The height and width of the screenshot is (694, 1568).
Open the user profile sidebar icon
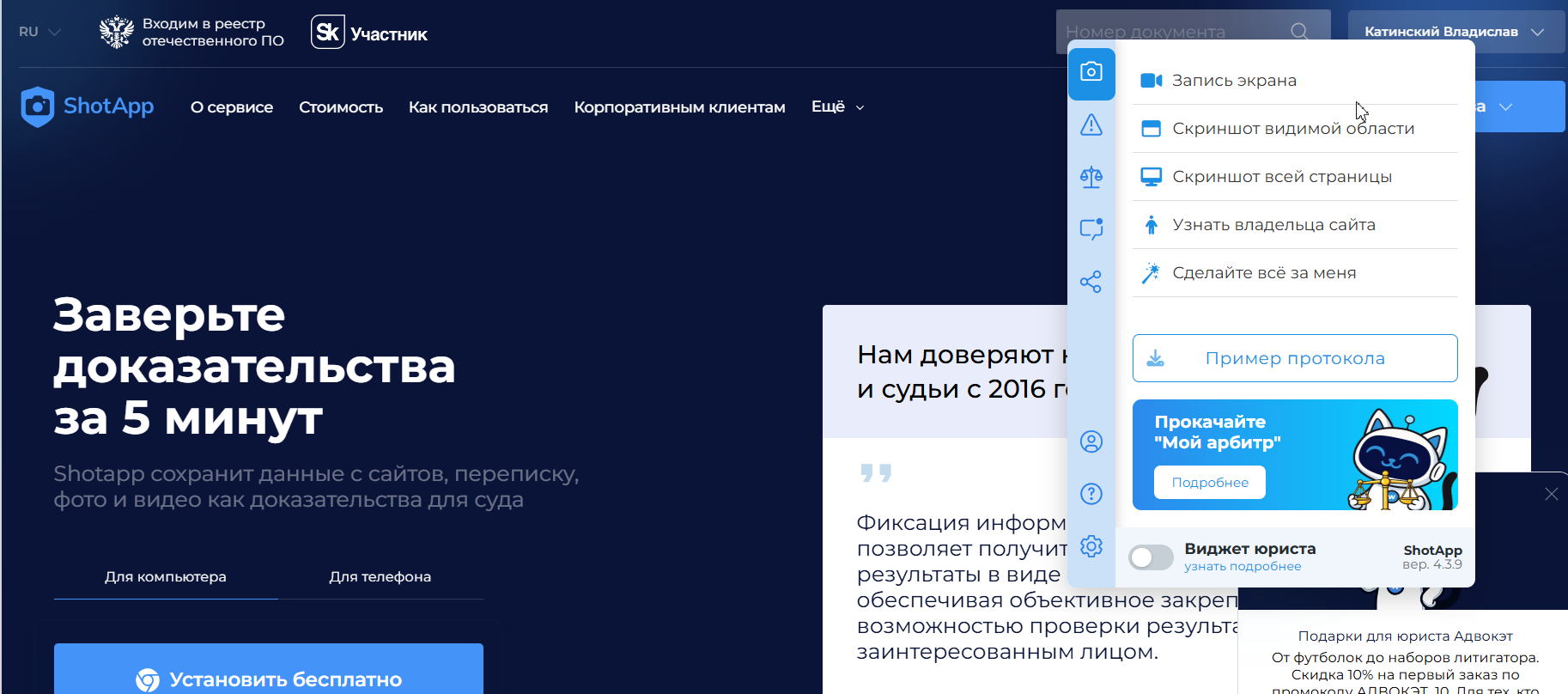1091,441
